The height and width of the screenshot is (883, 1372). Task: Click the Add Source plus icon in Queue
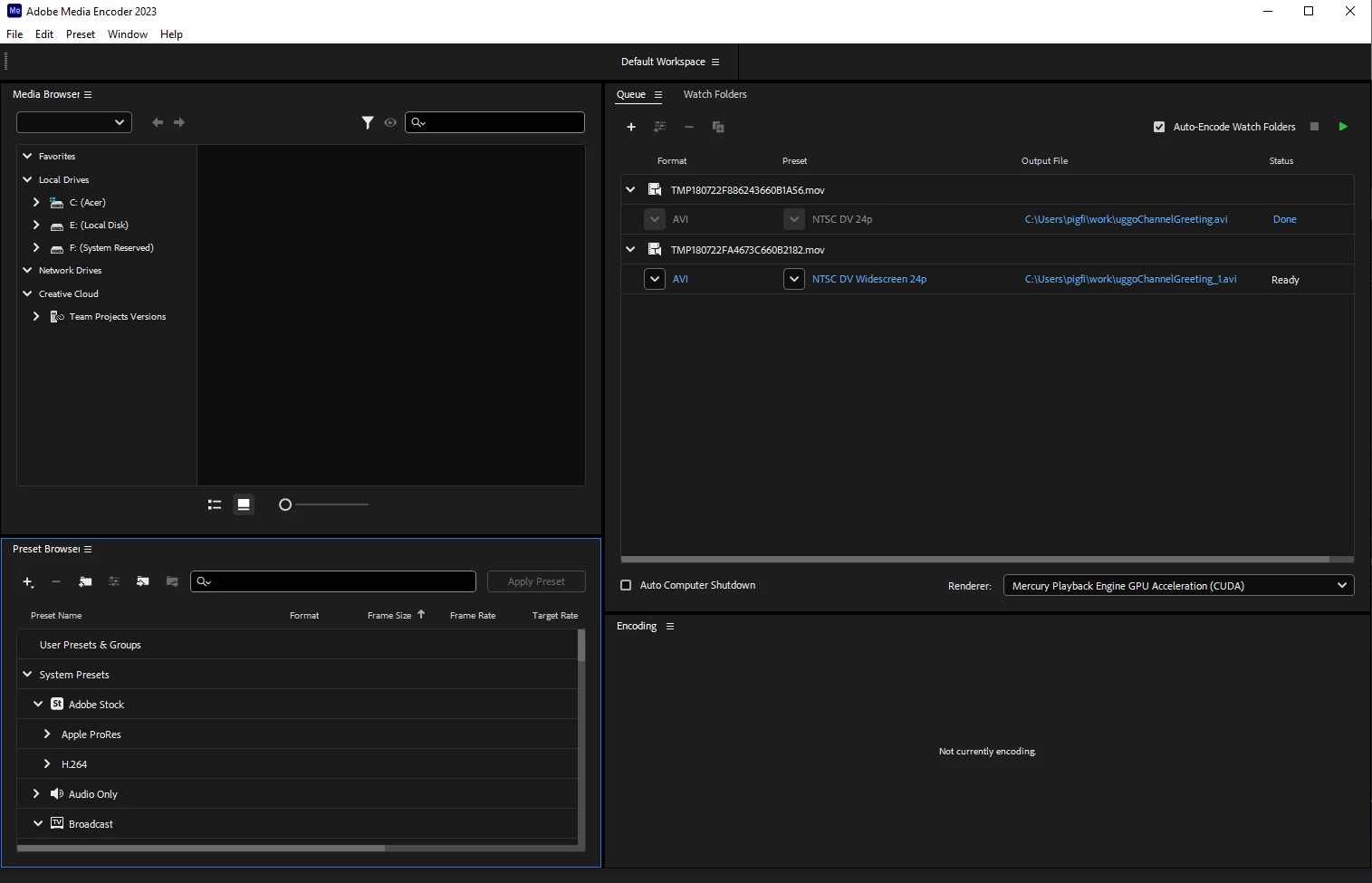631,127
